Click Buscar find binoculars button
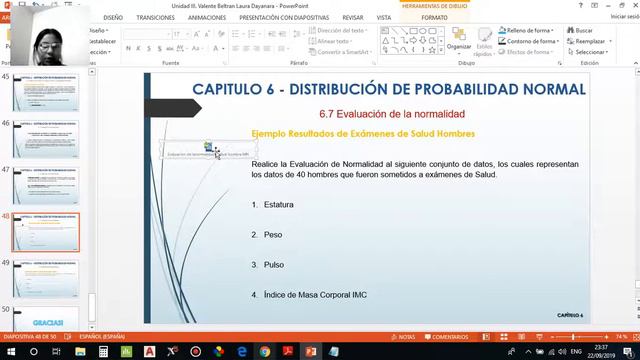 pyautogui.click(x=580, y=30)
